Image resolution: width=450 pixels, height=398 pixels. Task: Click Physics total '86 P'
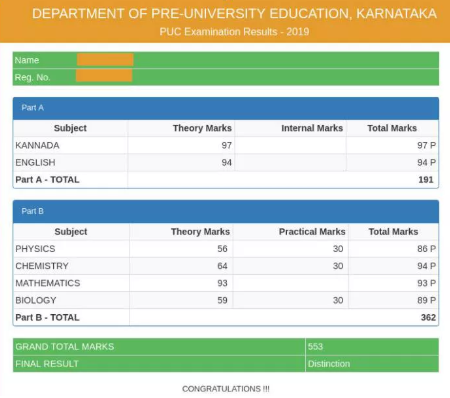(426, 249)
